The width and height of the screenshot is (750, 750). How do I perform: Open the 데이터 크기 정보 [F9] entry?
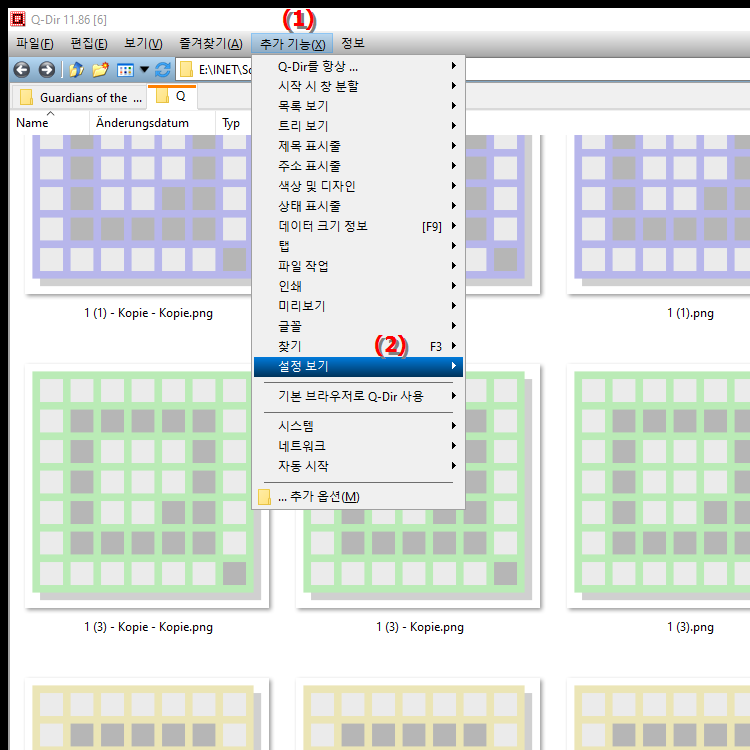point(358,226)
